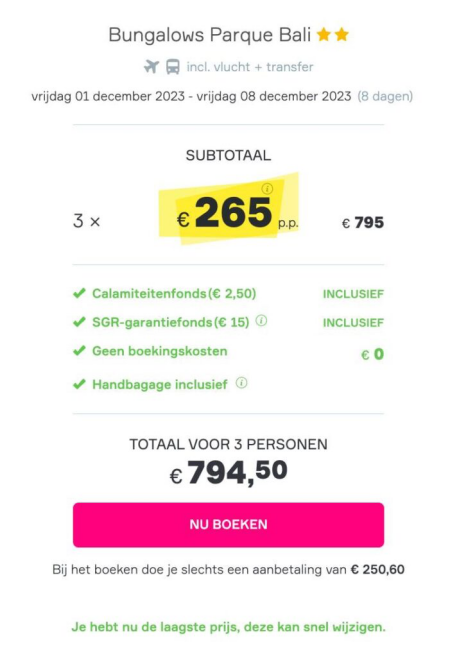
Task: Click the Calamiteitenfonds green checkmark
Action: 79,293
